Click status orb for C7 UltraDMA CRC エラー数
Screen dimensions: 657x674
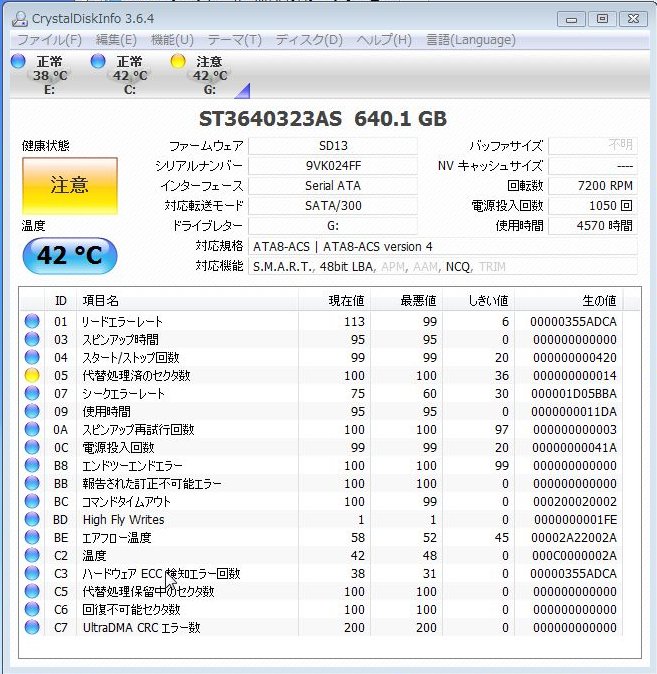click(x=32, y=628)
